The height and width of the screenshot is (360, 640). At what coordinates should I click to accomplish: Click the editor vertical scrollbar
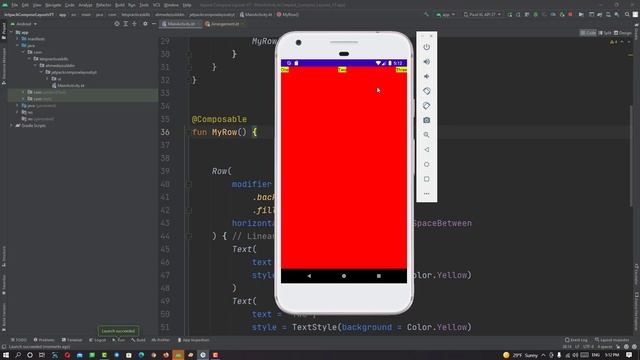point(631,155)
